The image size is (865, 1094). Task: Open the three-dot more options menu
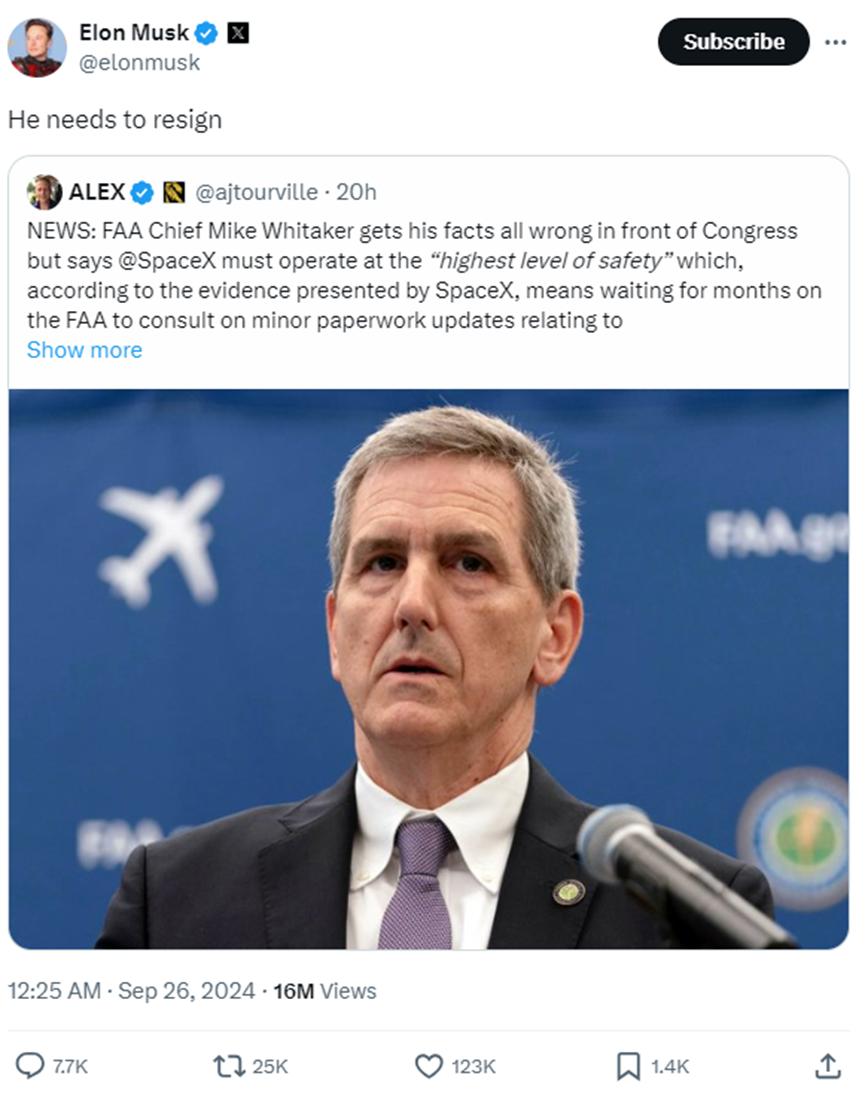pos(835,42)
